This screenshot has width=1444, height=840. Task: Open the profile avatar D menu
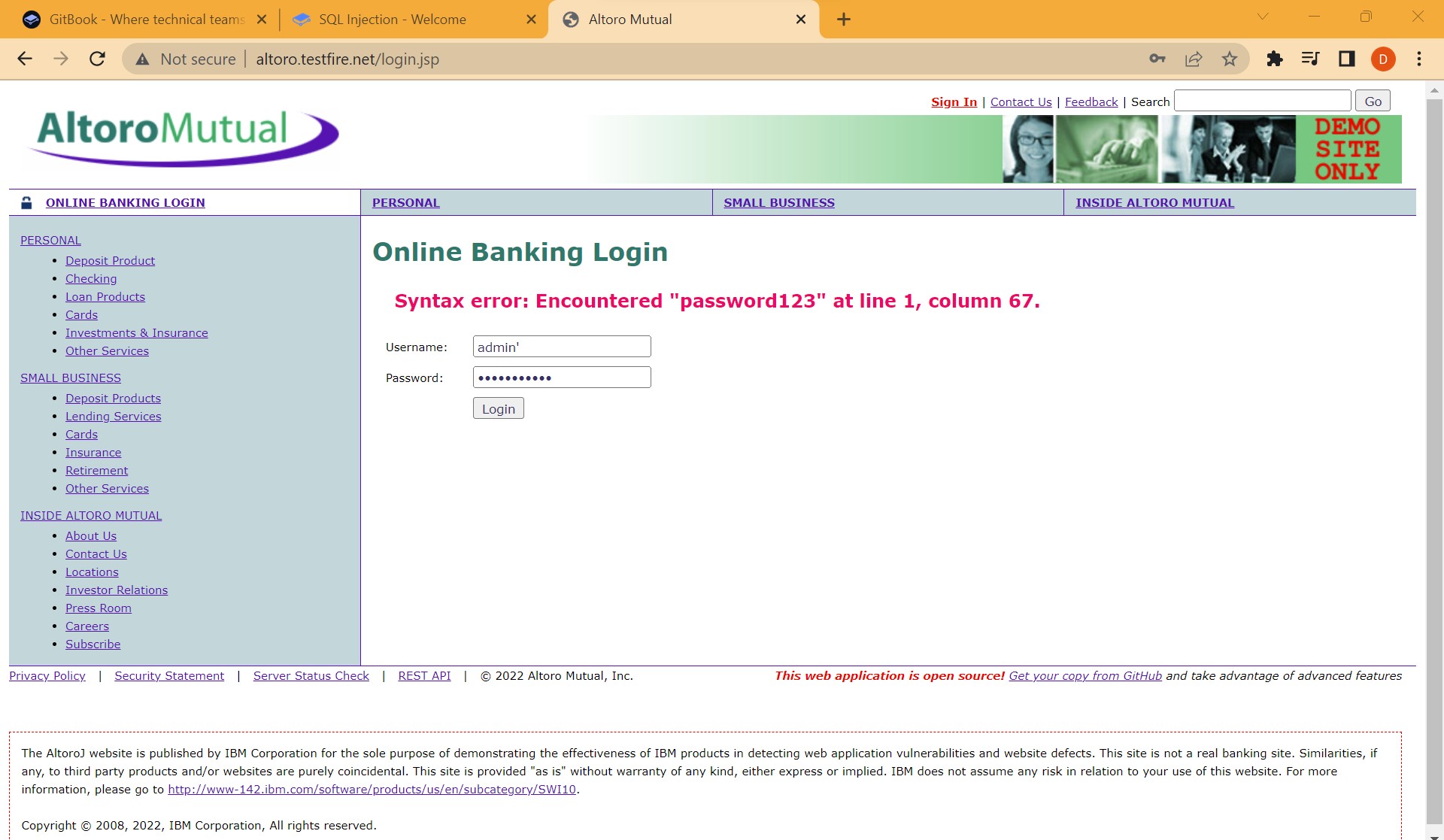click(x=1382, y=59)
